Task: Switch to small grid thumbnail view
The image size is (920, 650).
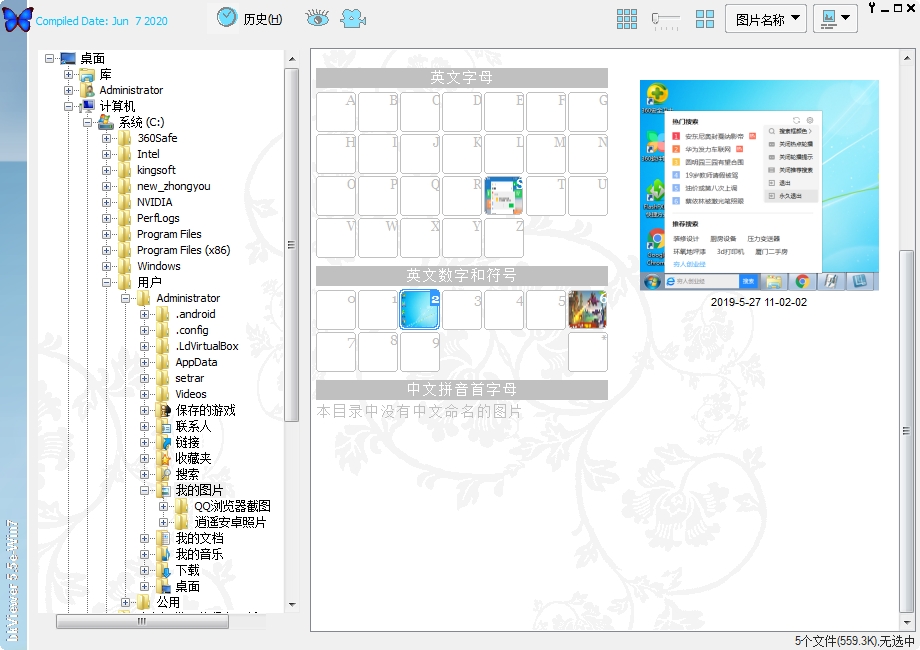Action: [627, 19]
